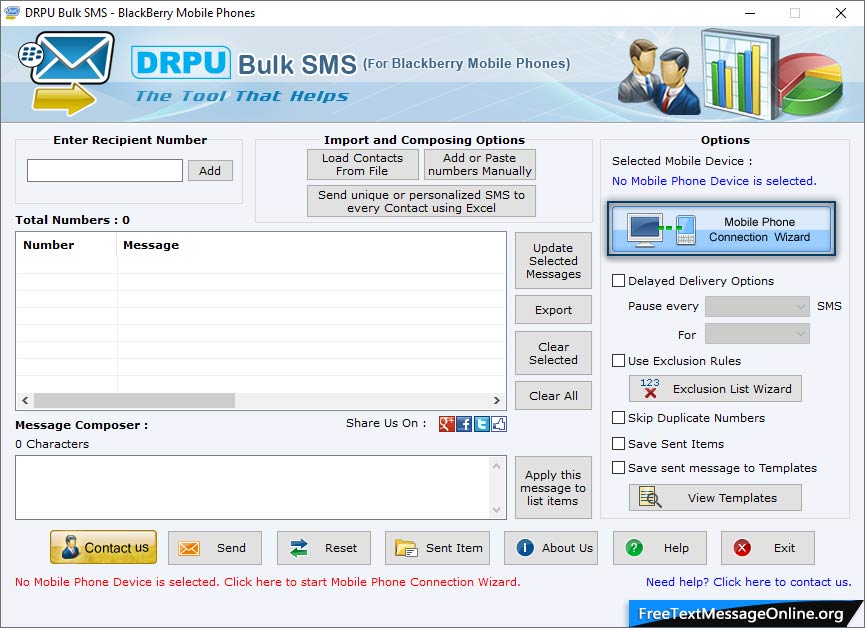Click Clear Selected button
Screen dimensions: 865x628
553,353
